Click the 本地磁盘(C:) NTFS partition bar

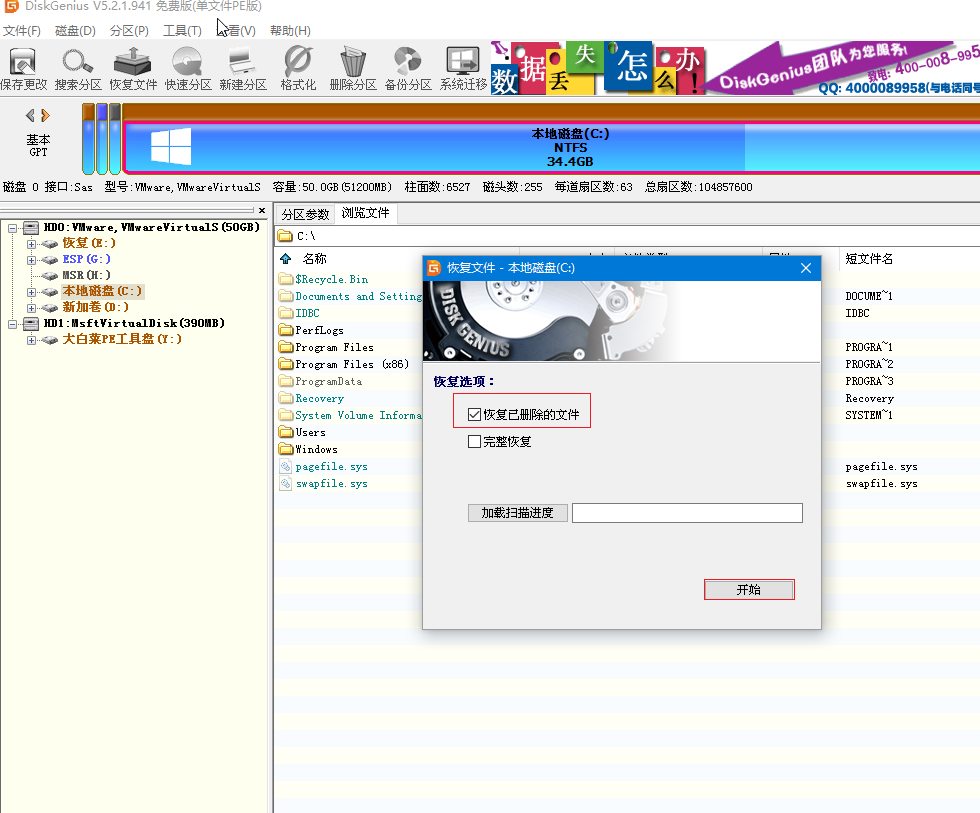click(552, 147)
